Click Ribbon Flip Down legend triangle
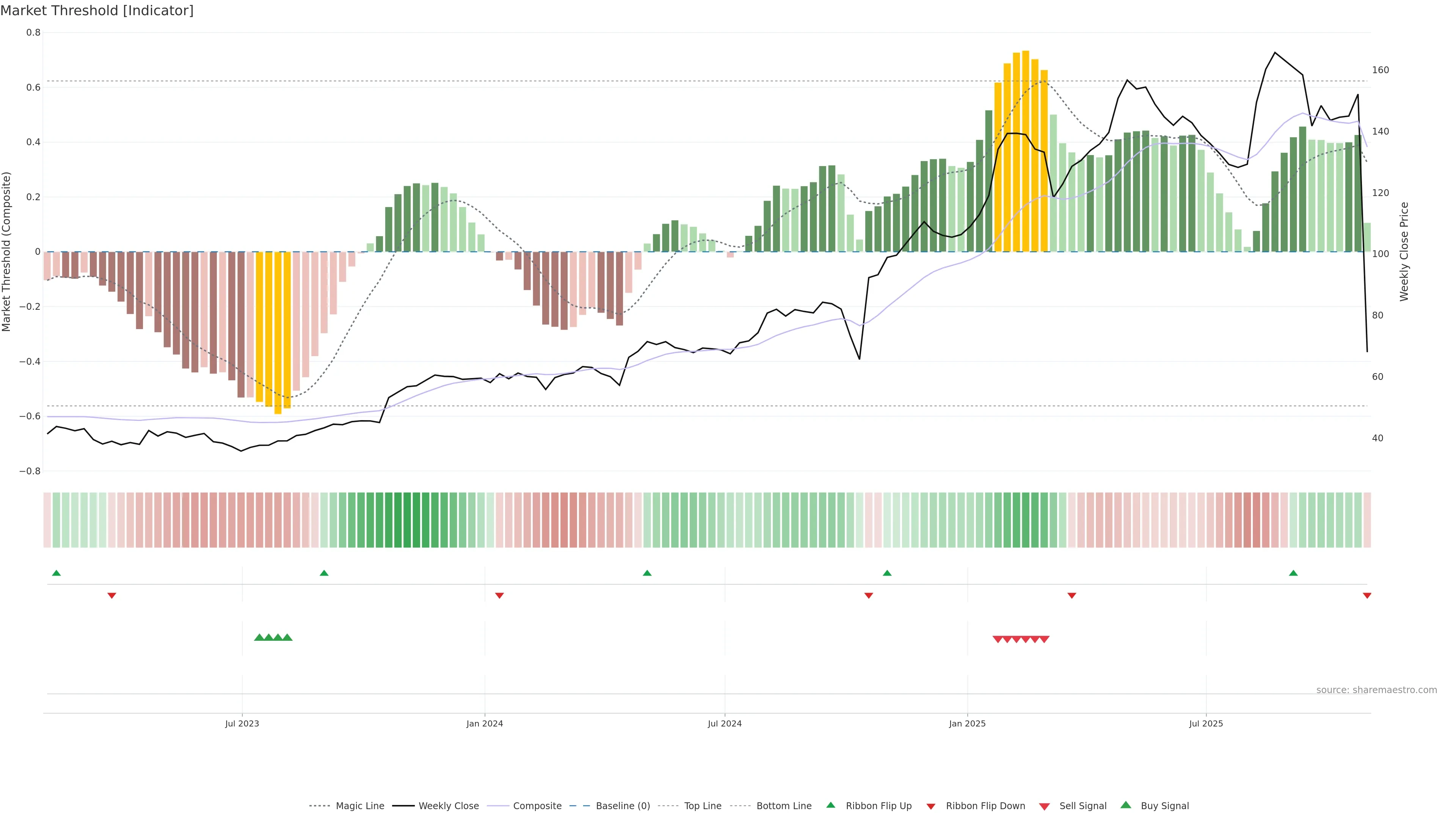The height and width of the screenshot is (819, 1456). click(931, 806)
